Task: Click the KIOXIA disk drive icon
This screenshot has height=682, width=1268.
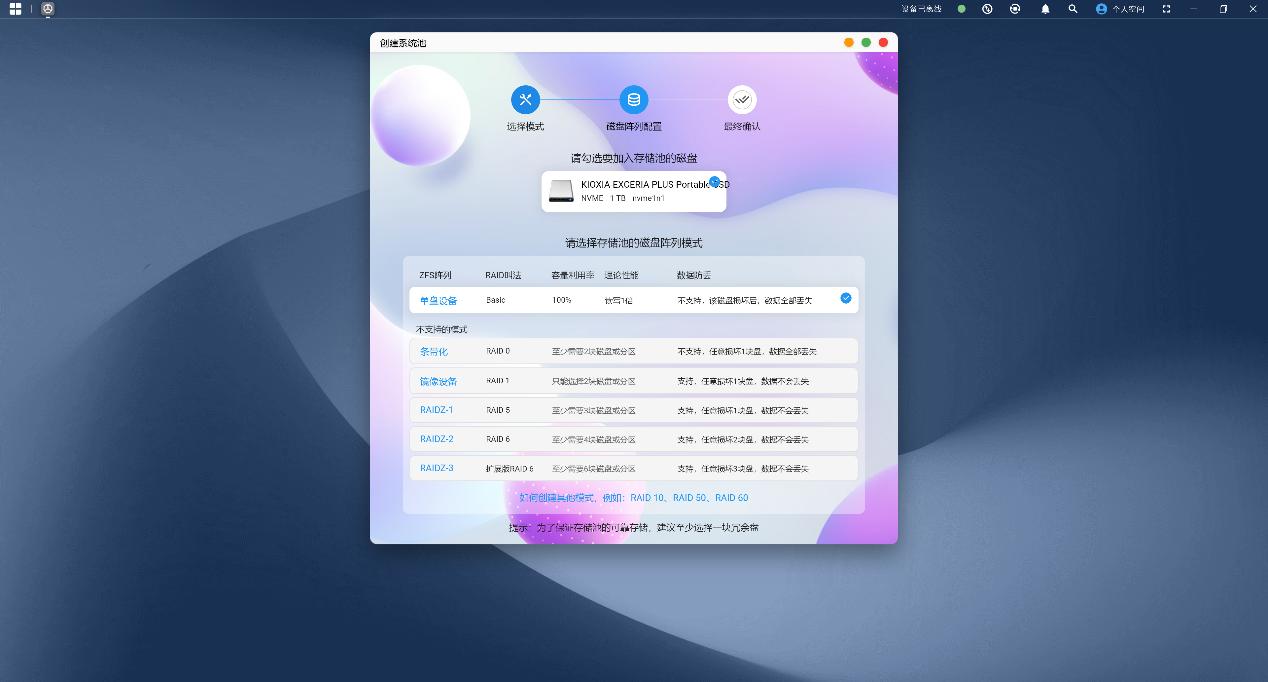Action: pos(562,190)
